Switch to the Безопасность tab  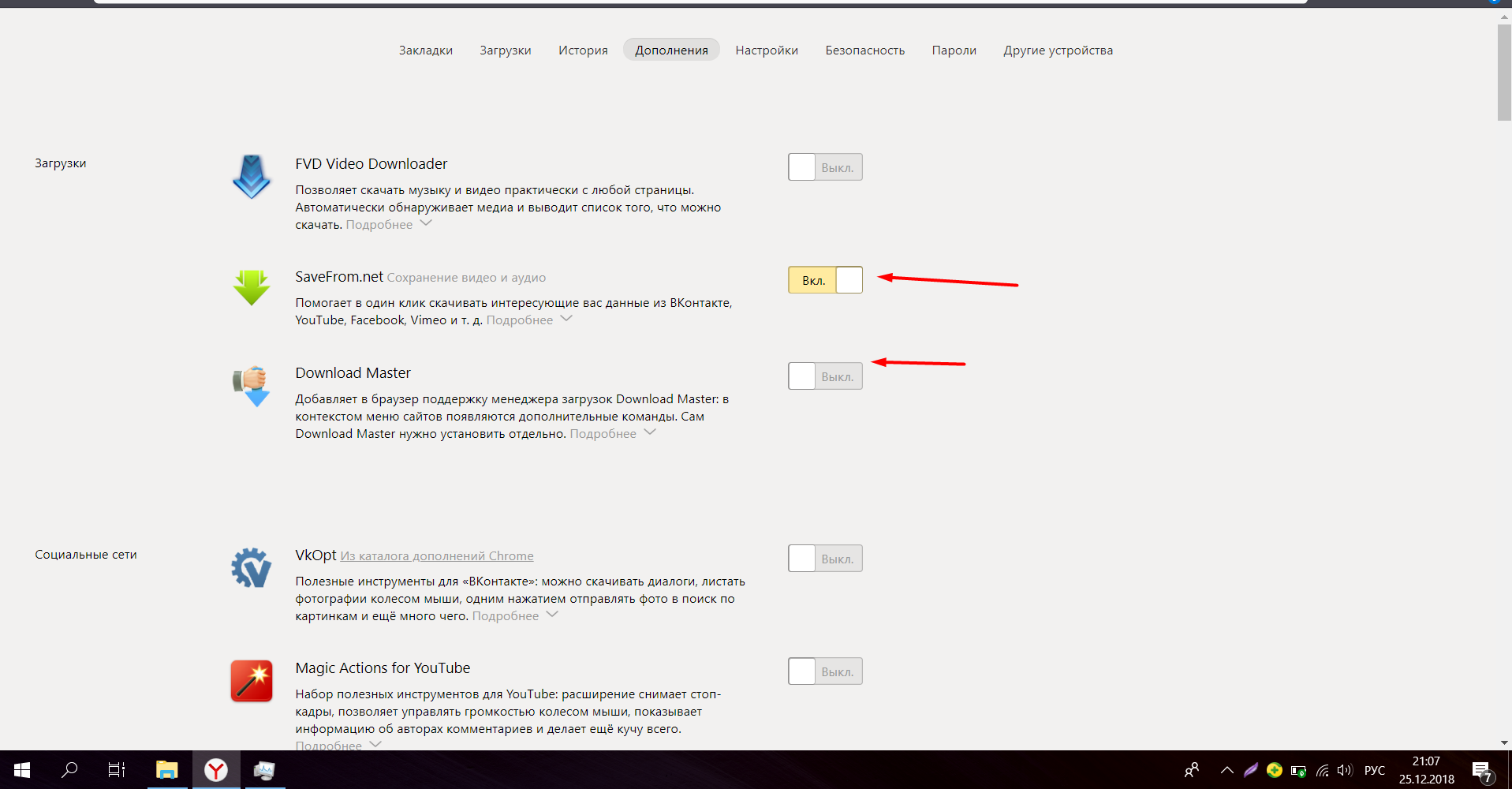click(865, 50)
